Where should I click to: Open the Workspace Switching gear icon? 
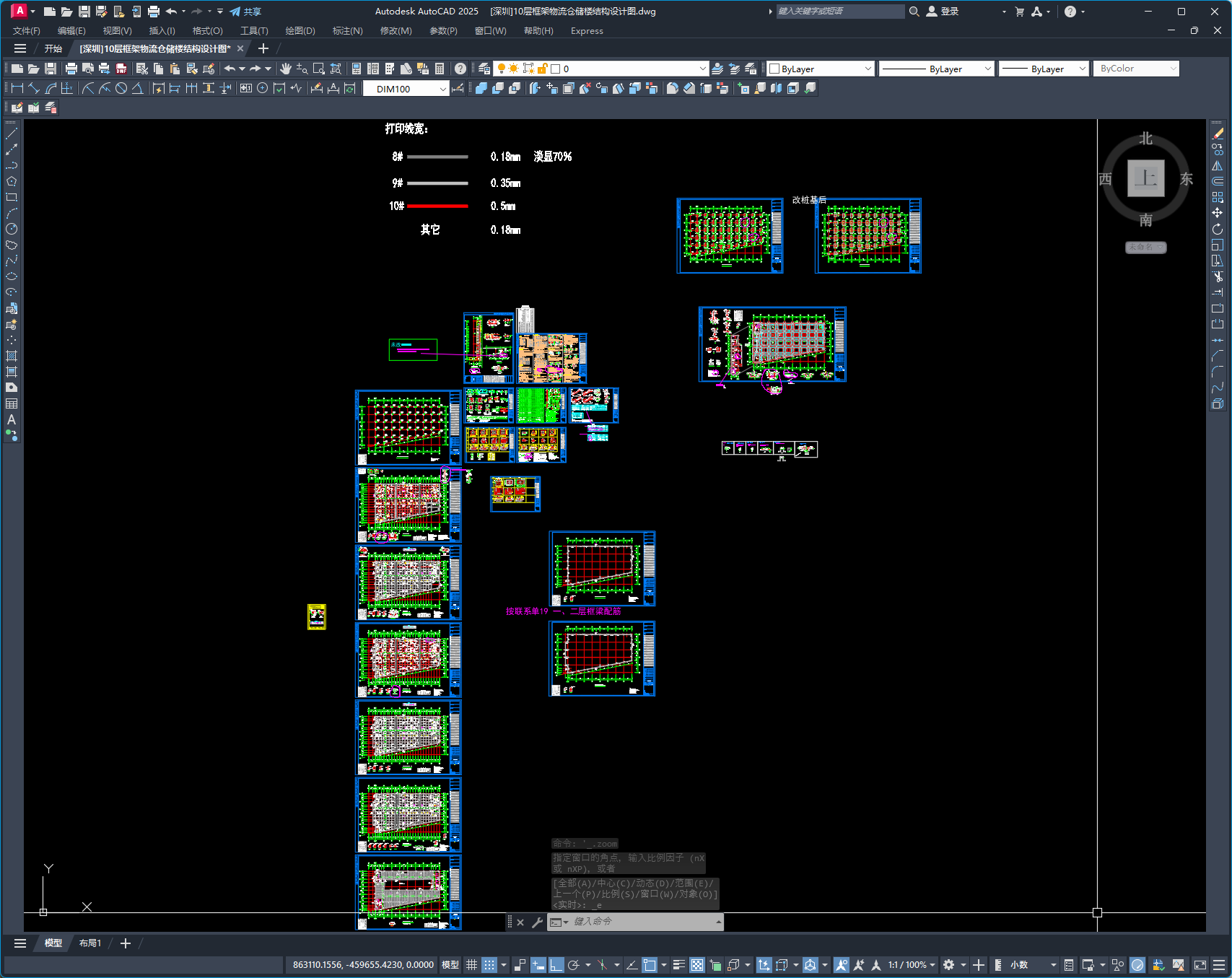pyautogui.click(x=949, y=965)
